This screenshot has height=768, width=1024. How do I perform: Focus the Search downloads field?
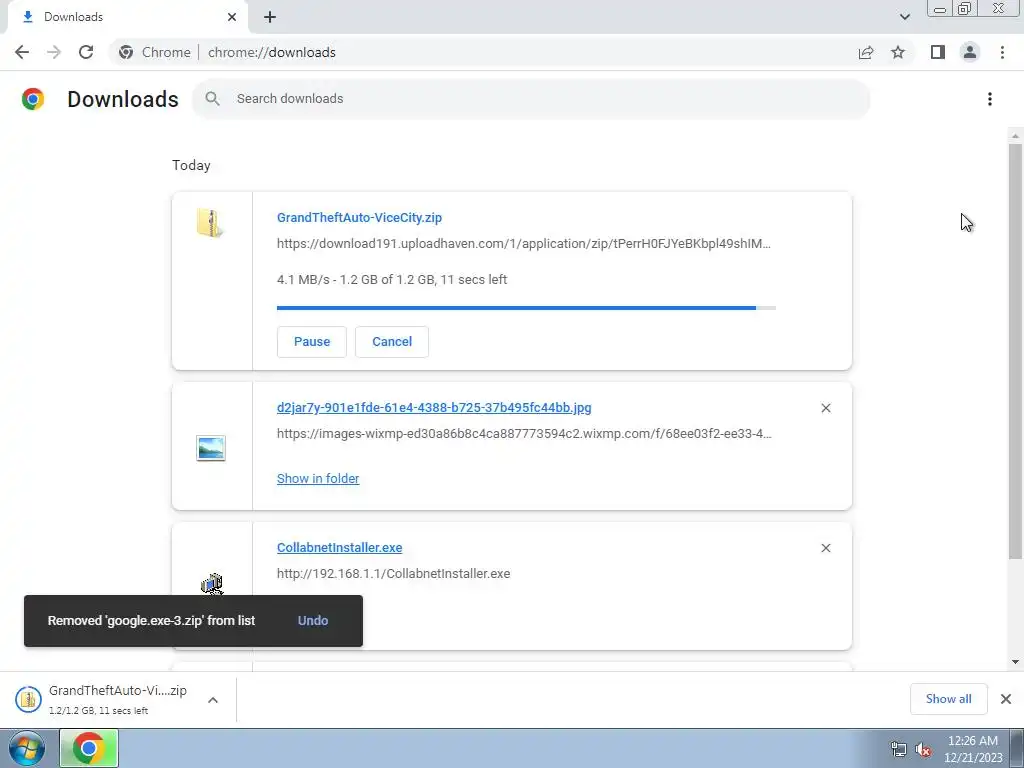pyautogui.click(x=531, y=99)
